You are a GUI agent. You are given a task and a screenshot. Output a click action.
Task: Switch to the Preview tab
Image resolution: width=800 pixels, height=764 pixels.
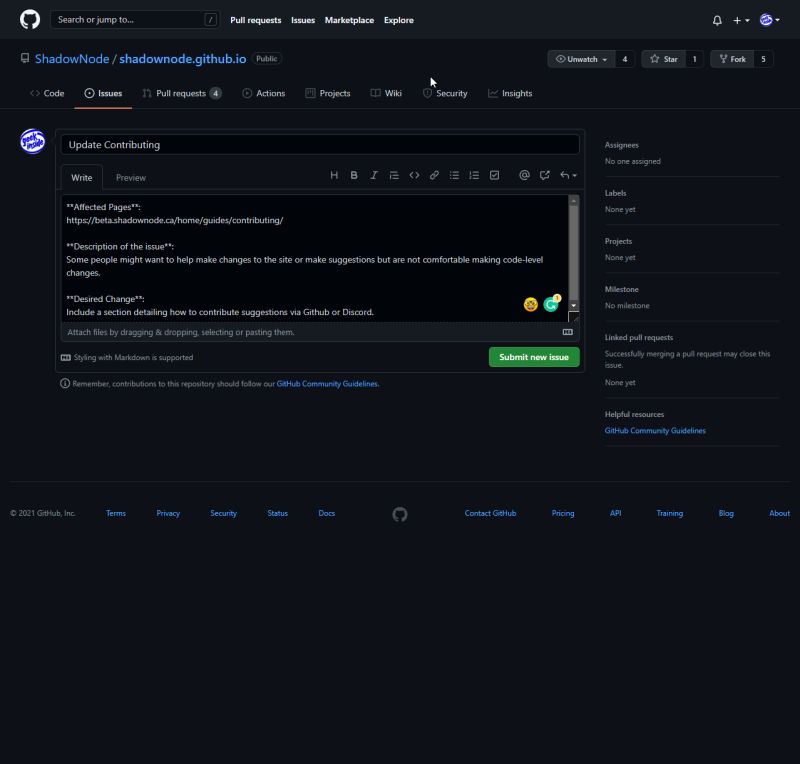point(130,177)
